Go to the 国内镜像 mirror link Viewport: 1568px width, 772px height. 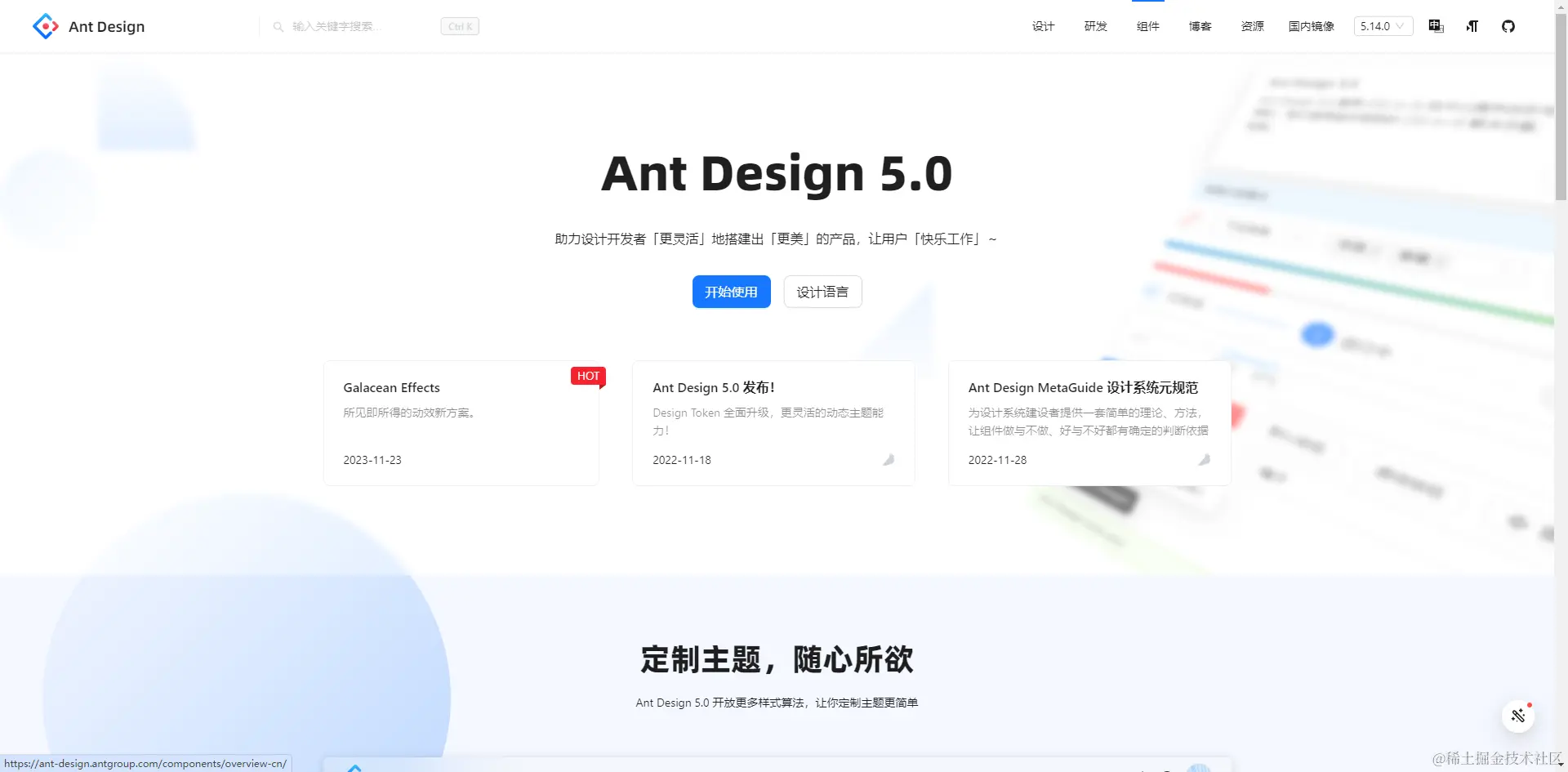1311,26
